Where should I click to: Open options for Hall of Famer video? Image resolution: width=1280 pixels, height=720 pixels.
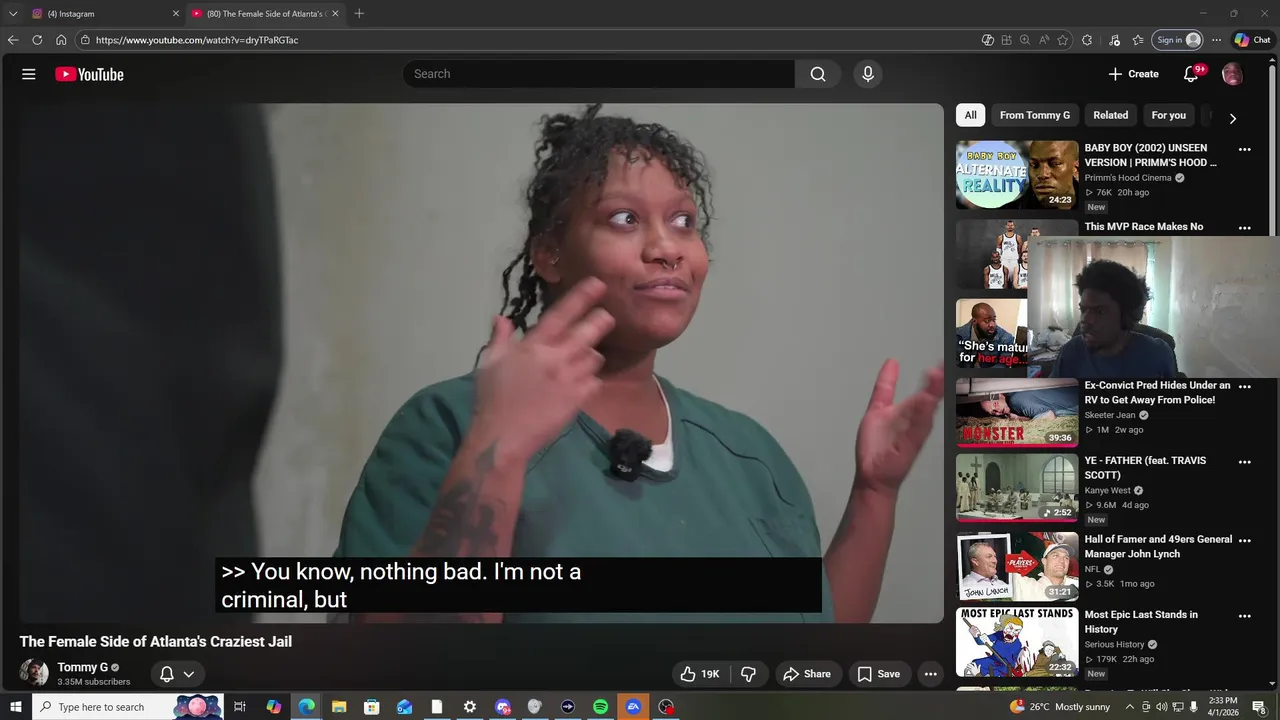(x=1245, y=540)
